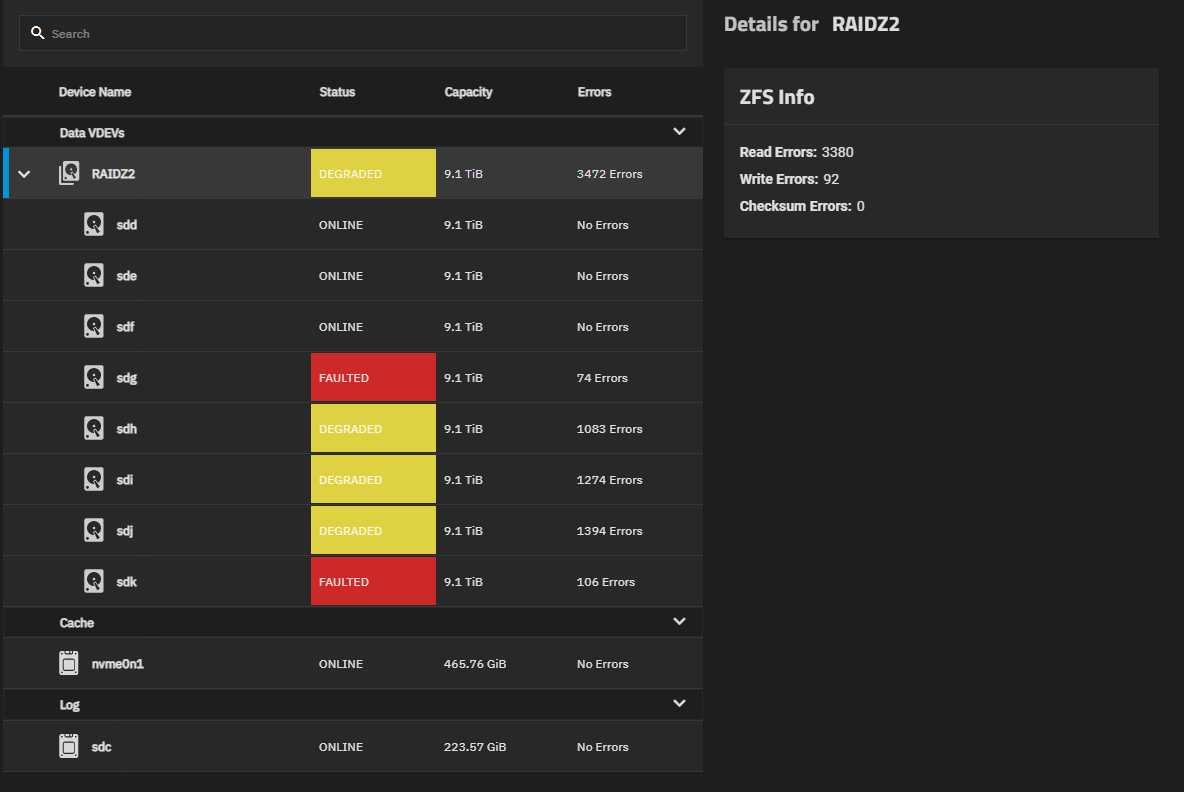Viewport: 1184px width, 792px height.
Task: Click the 3472 Errors value
Action: click(x=609, y=174)
